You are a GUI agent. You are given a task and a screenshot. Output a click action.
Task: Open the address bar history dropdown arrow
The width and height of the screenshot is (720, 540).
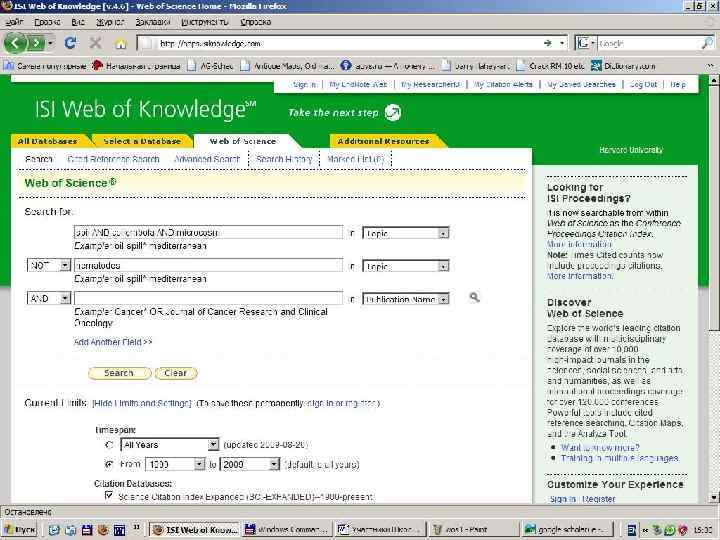coord(562,43)
